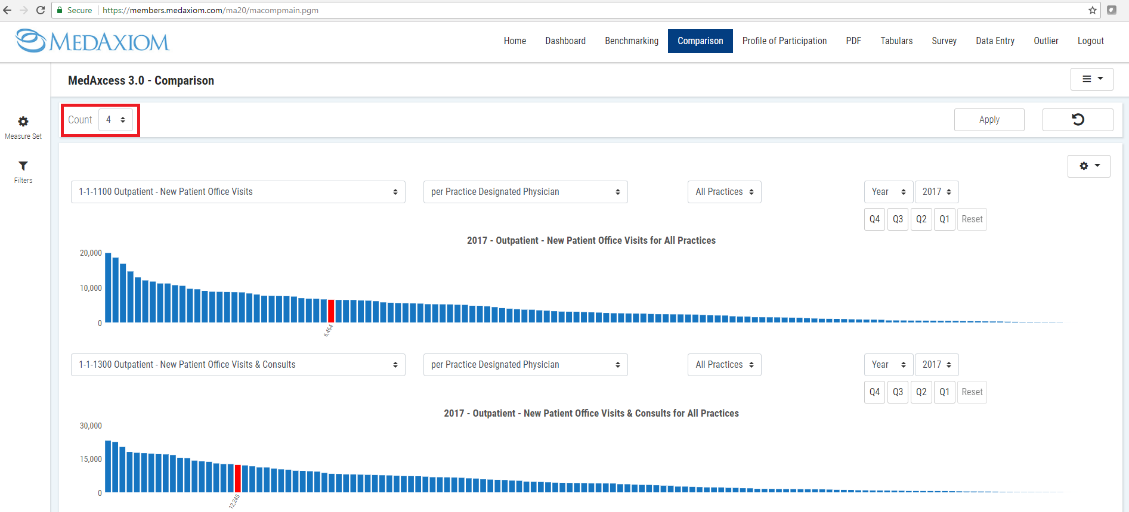This screenshot has width=1129, height=512.
Task: Select Q1 for the first chart
Action: coord(944,219)
